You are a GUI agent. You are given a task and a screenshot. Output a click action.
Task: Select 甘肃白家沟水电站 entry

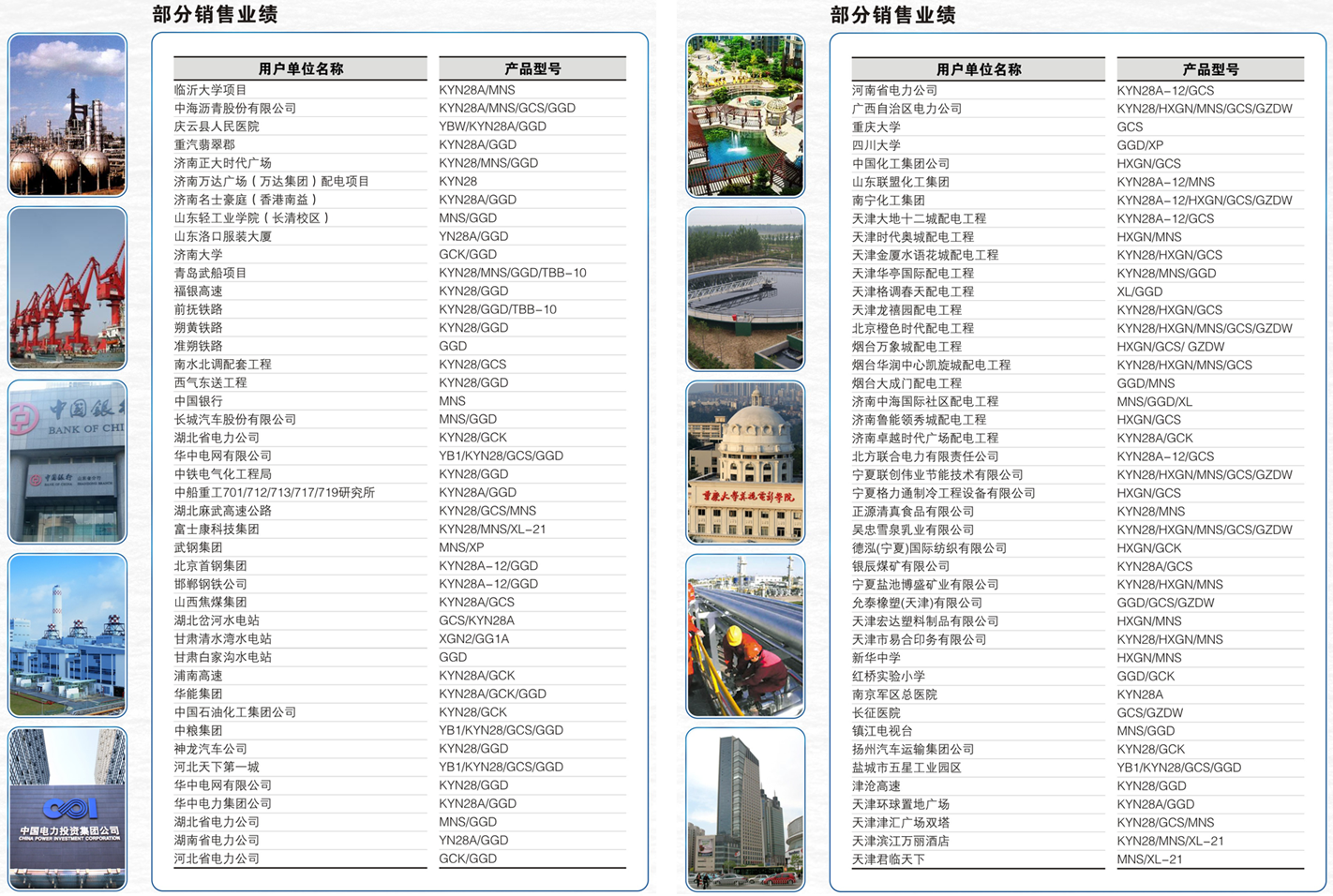point(223,657)
